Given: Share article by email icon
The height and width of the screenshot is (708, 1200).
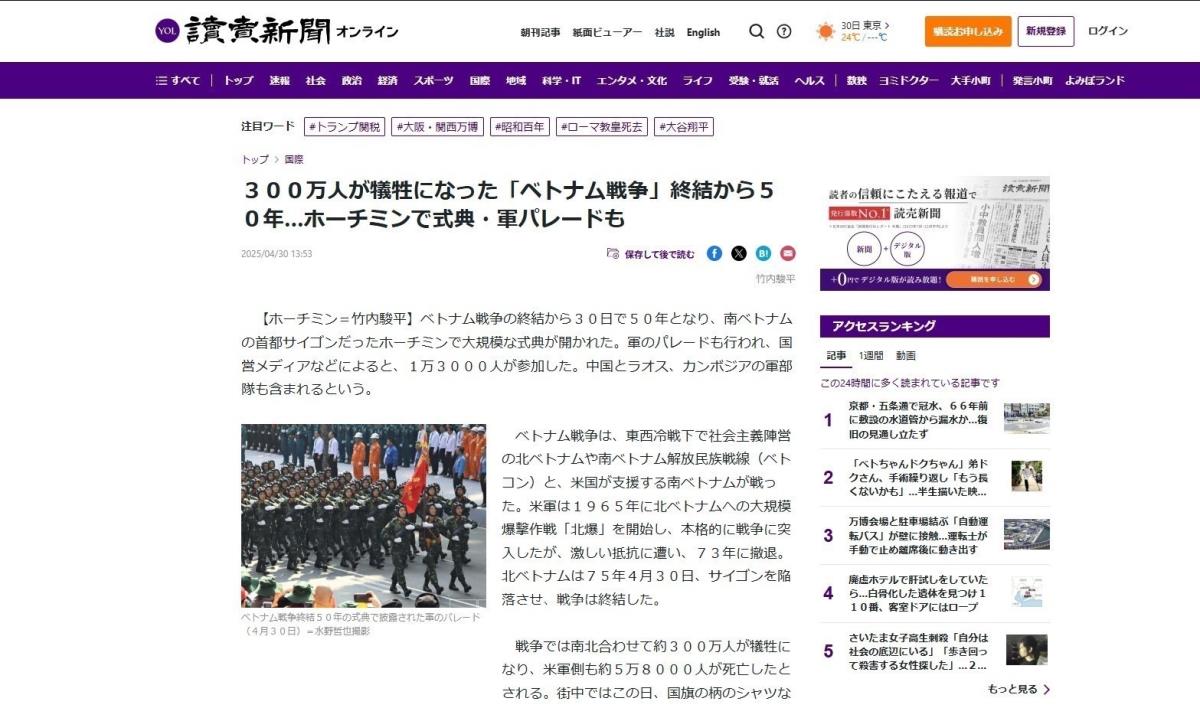Looking at the screenshot, I should (x=788, y=253).
